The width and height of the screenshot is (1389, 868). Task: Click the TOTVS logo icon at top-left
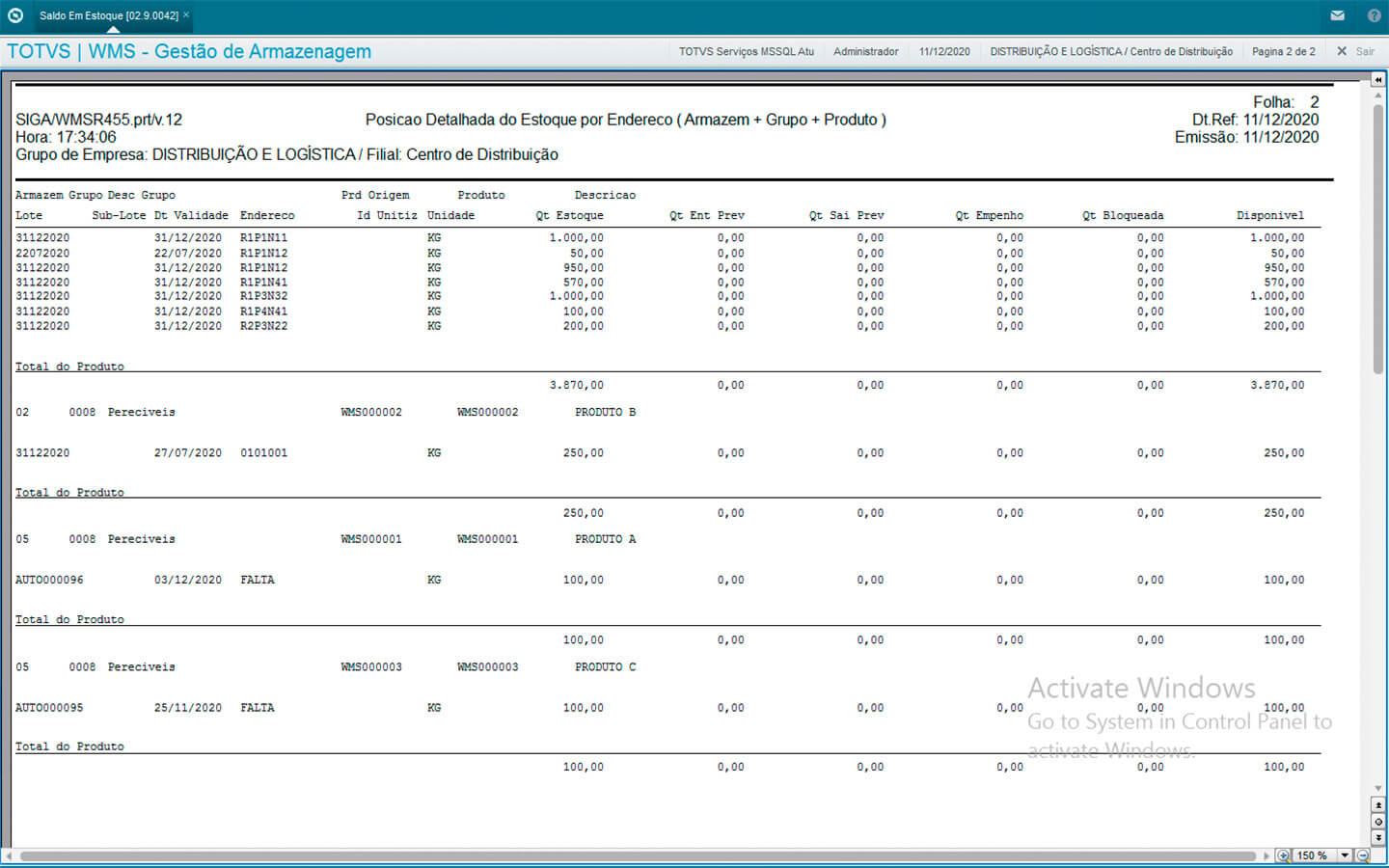pos(15,15)
